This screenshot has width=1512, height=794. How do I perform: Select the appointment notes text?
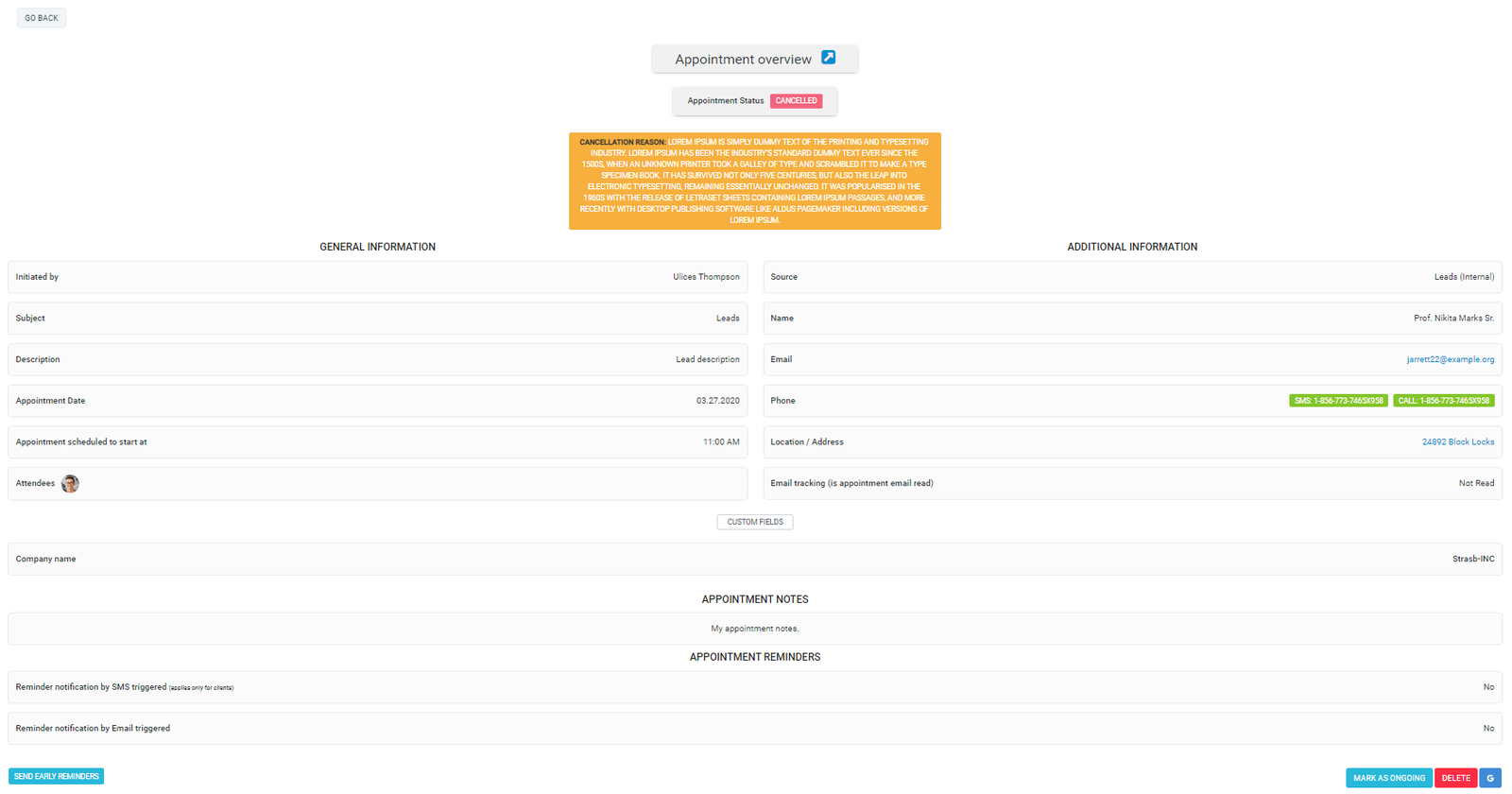pyautogui.click(x=754, y=629)
